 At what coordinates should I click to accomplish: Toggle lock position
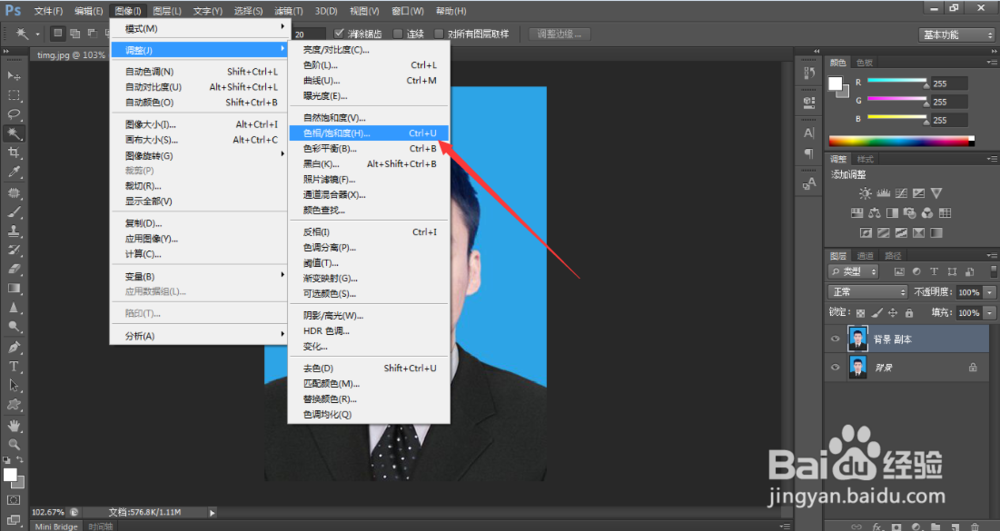pos(893,313)
